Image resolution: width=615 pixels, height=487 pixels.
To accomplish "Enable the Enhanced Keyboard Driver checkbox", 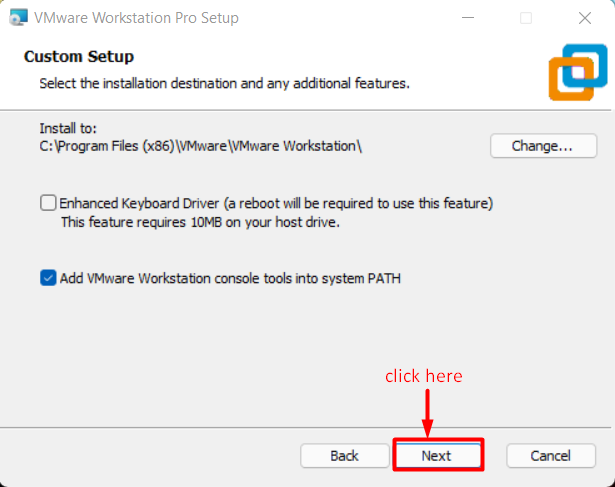I will [x=48, y=203].
